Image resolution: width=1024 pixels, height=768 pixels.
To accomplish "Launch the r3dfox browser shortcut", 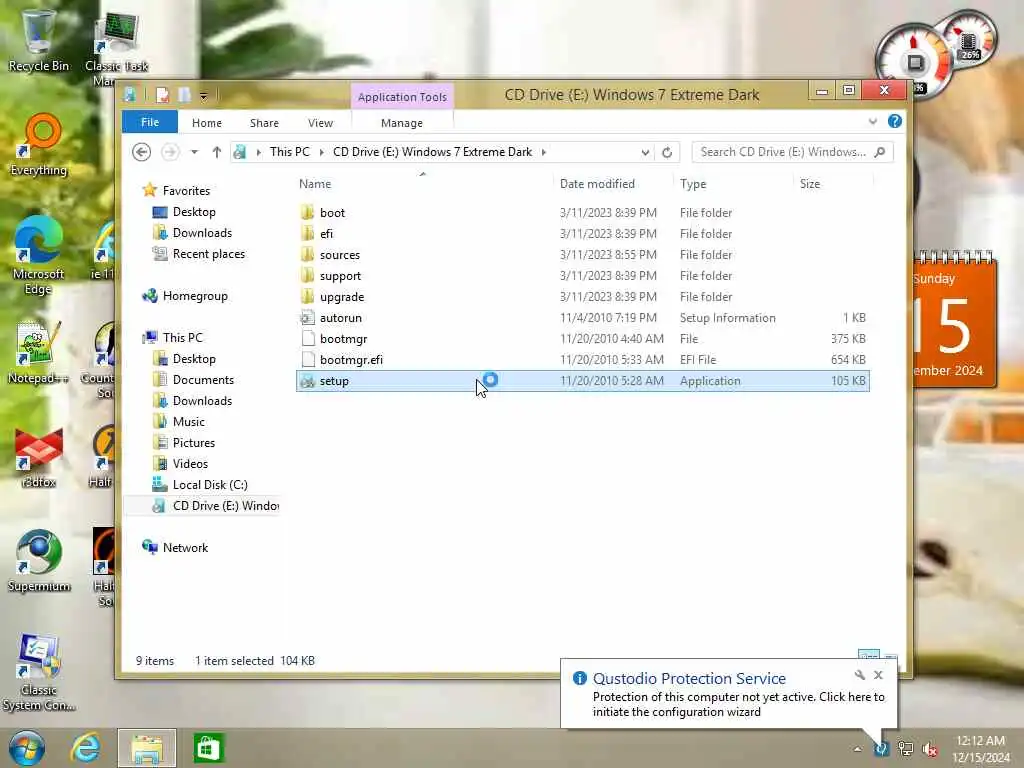I will point(38,457).
